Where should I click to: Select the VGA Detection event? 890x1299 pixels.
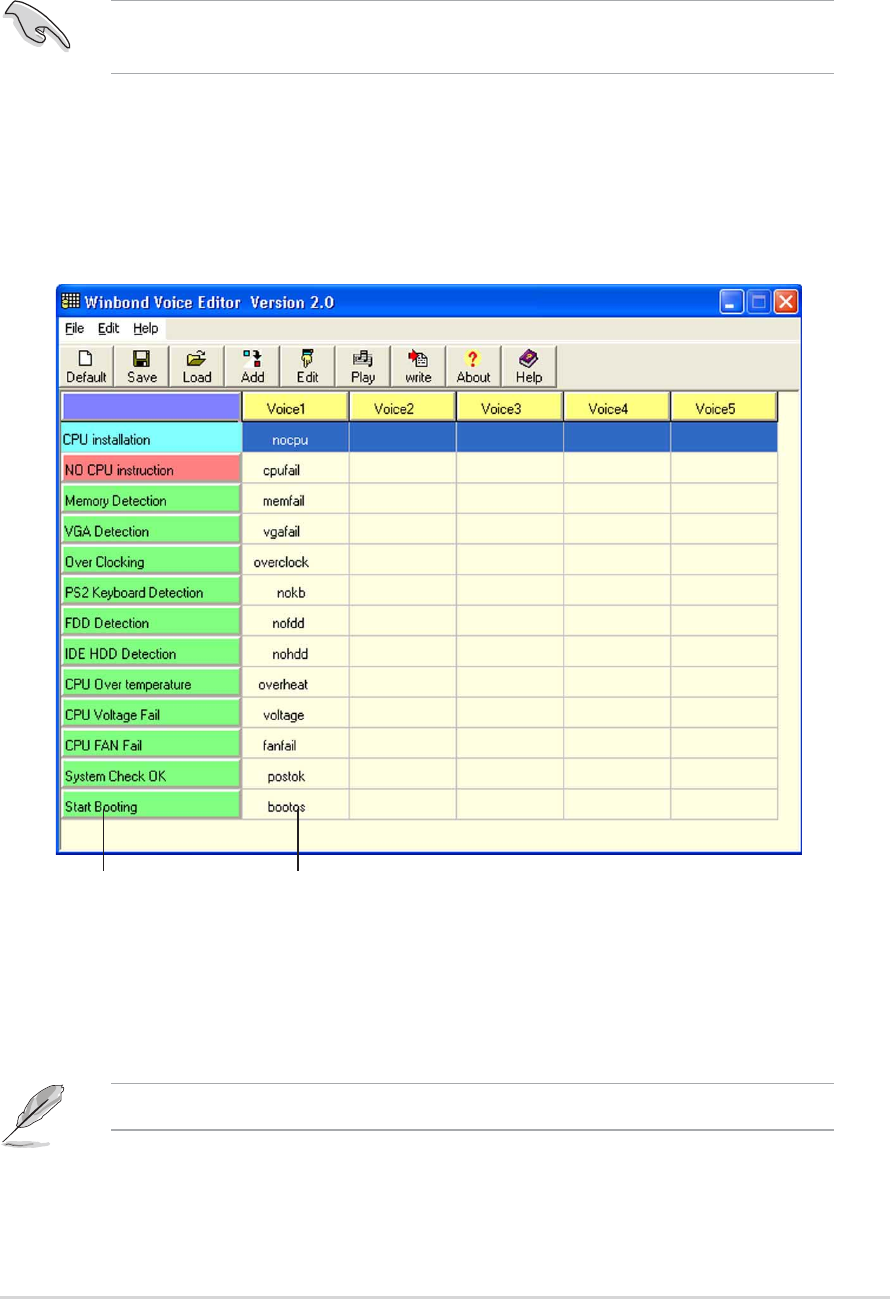151,531
